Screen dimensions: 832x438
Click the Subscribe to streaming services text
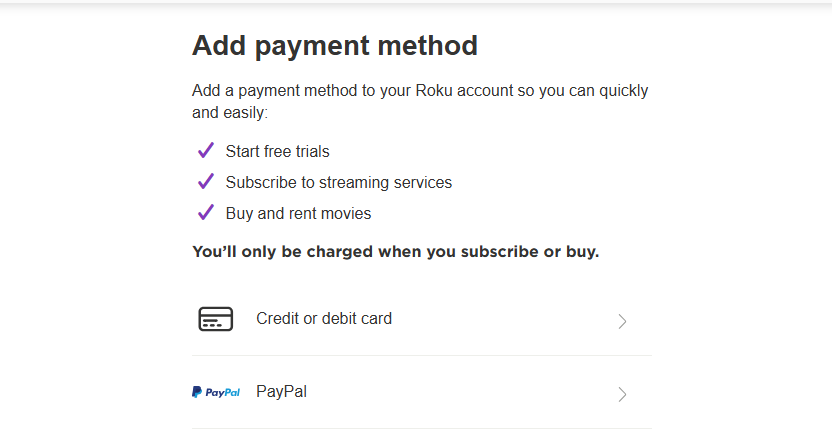pyautogui.click(x=338, y=183)
